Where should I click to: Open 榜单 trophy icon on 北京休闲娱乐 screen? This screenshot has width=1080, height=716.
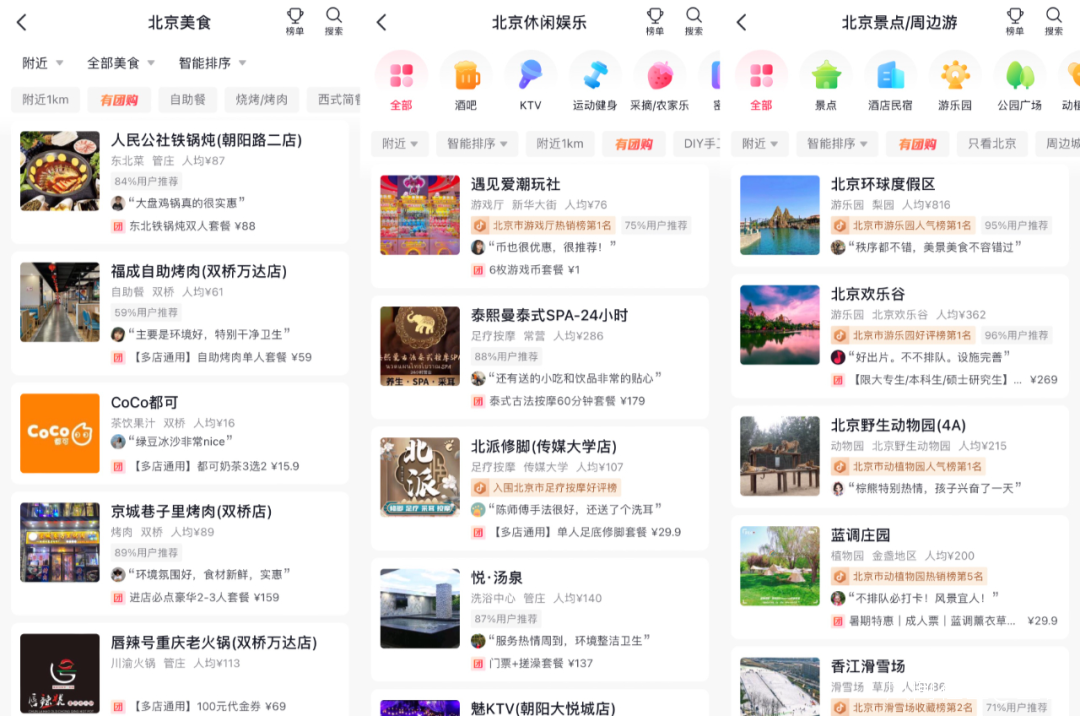coord(655,21)
